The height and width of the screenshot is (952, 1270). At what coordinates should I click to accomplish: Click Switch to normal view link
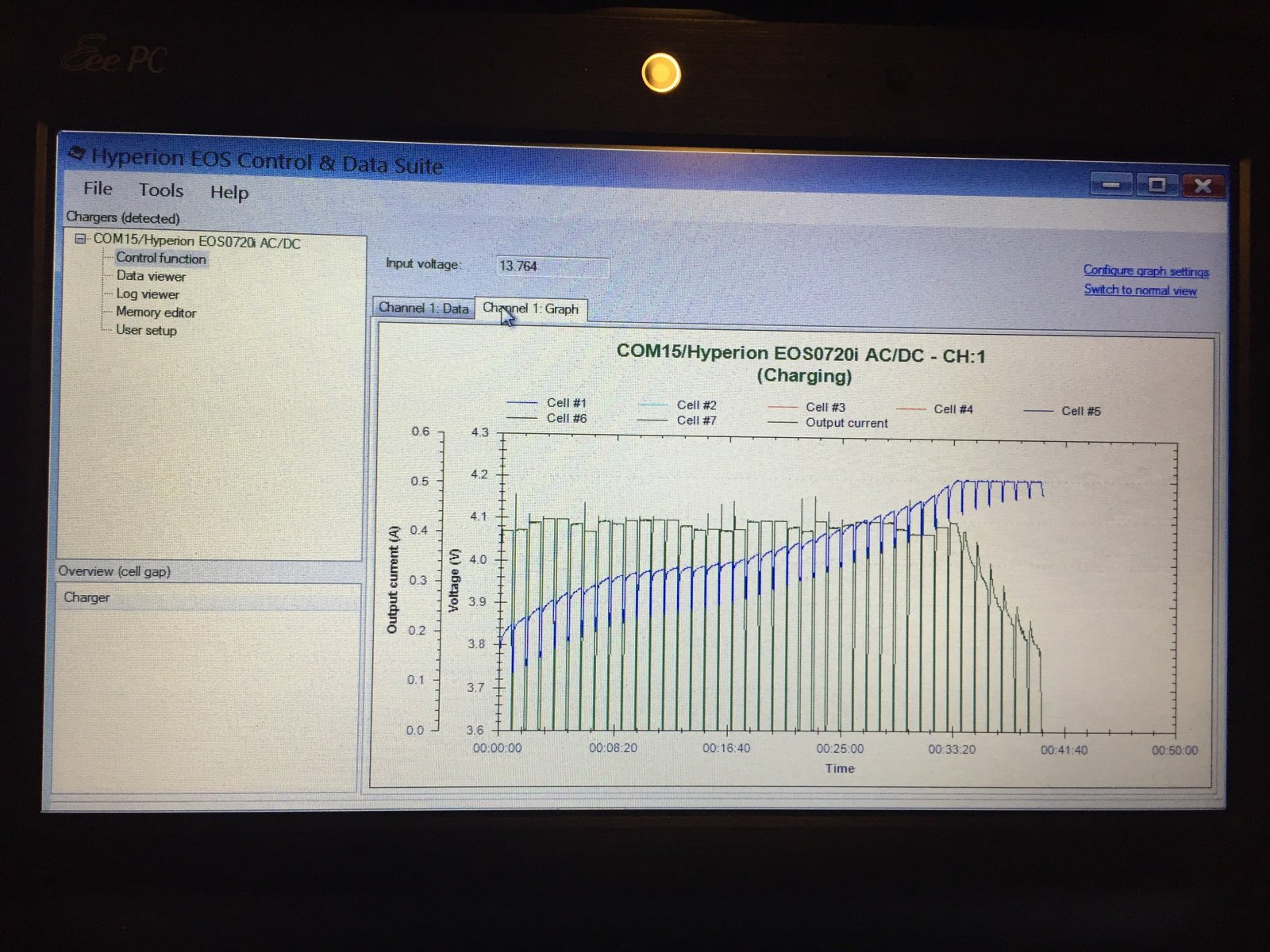[x=1140, y=290]
